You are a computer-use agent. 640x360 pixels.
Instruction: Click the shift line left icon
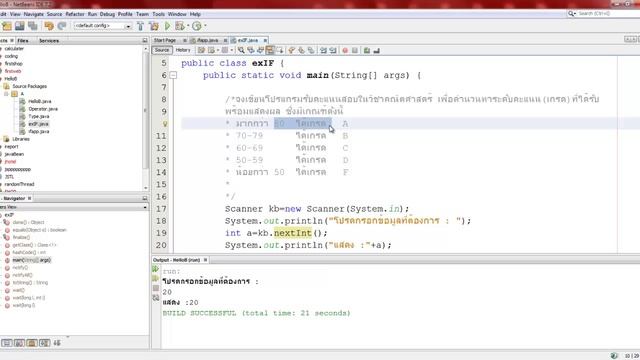point(323,50)
